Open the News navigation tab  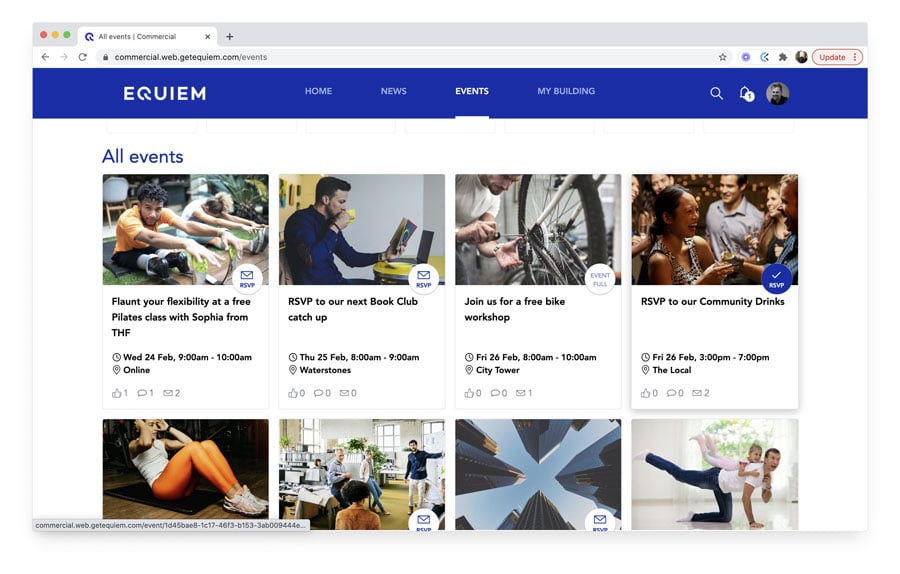point(393,91)
